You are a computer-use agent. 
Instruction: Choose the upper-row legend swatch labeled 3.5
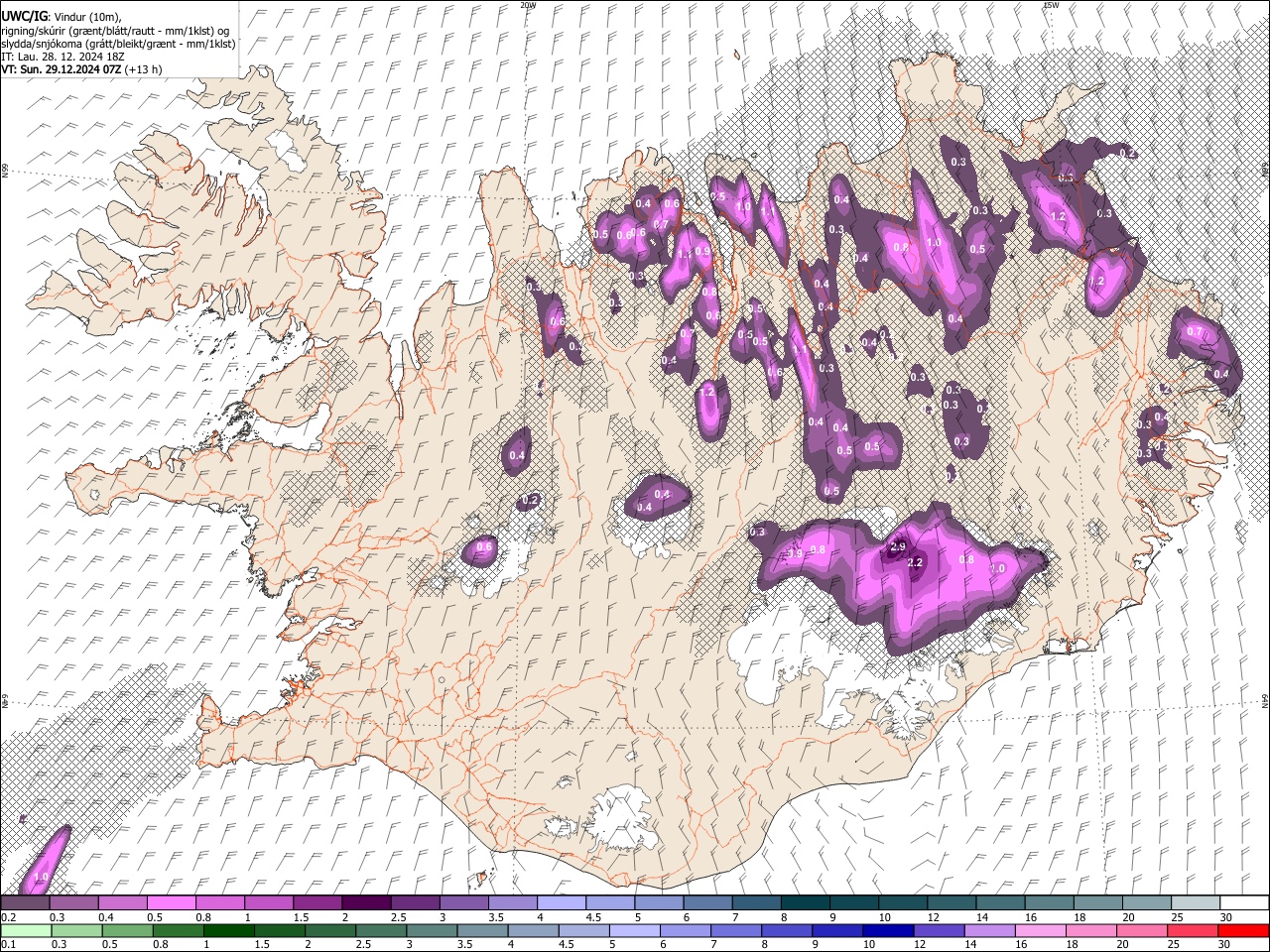coord(511,903)
